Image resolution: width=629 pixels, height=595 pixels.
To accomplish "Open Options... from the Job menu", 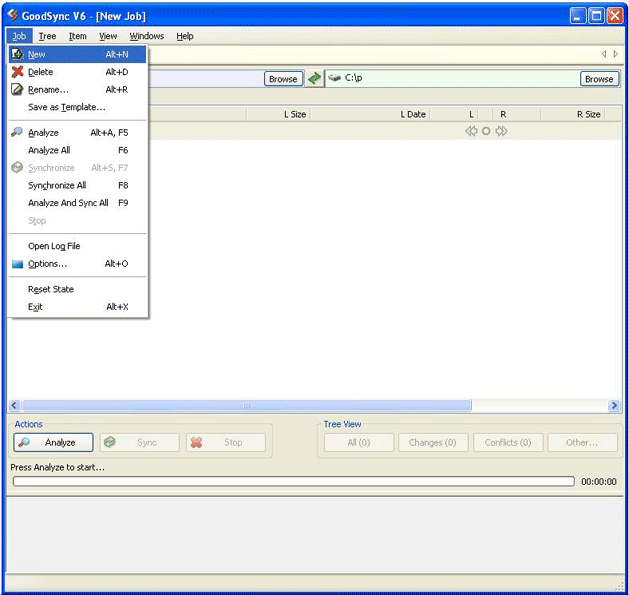I will (77, 264).
